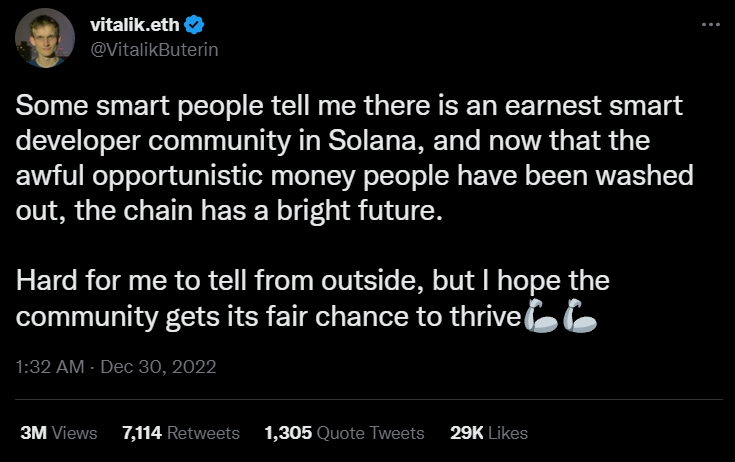The width and height of the screenshot is (735, 462).
Task: Show the 29K Likes list
Action: click(489, 433)
